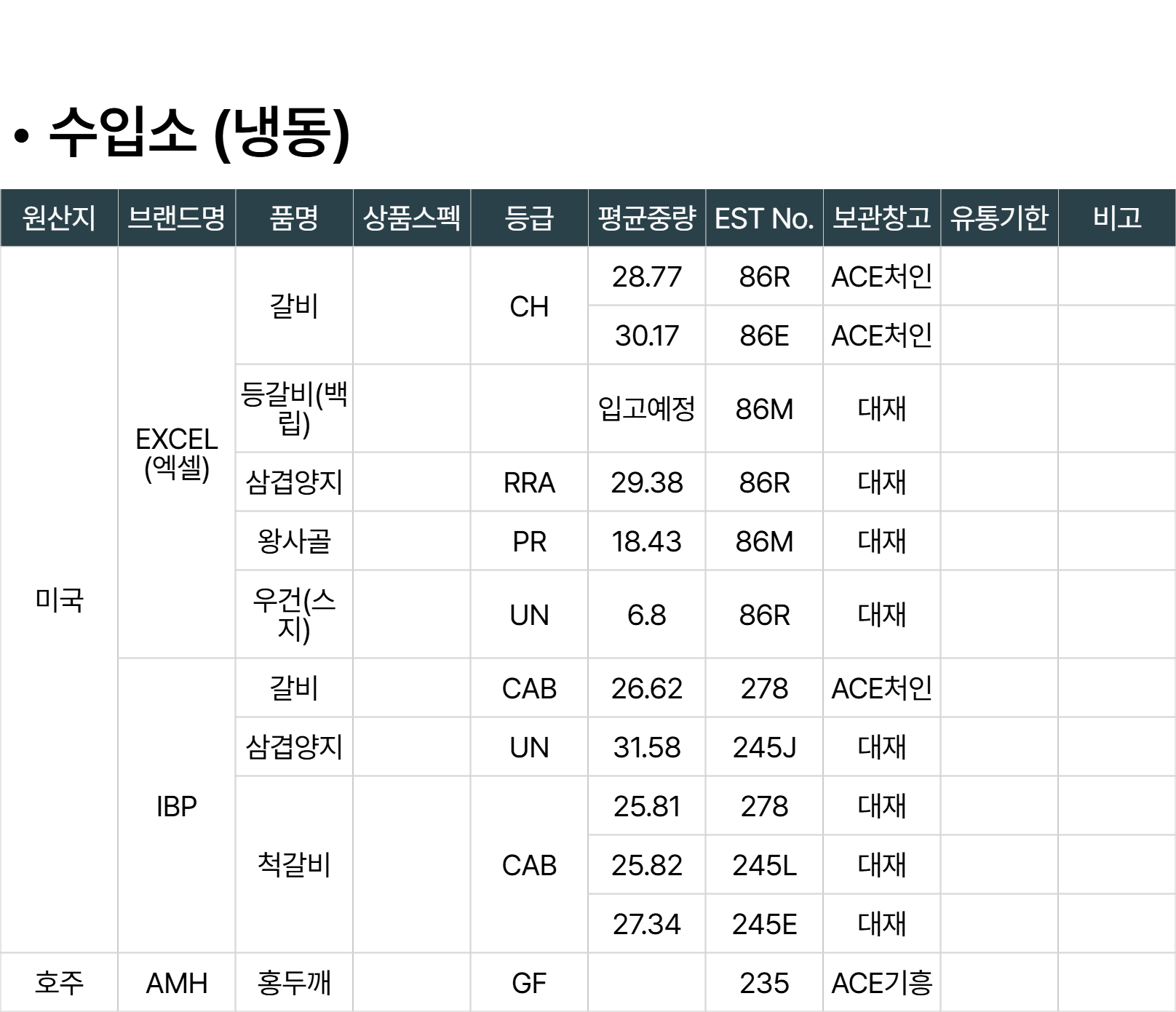Click the 비고 column header
Image resolution: width=1176 pixels, height=1012 pixels.
[x=1116, y=218]
